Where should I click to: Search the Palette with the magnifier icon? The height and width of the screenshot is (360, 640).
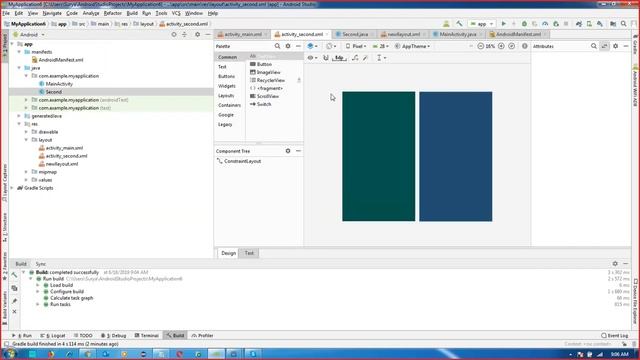pos(278,46)
